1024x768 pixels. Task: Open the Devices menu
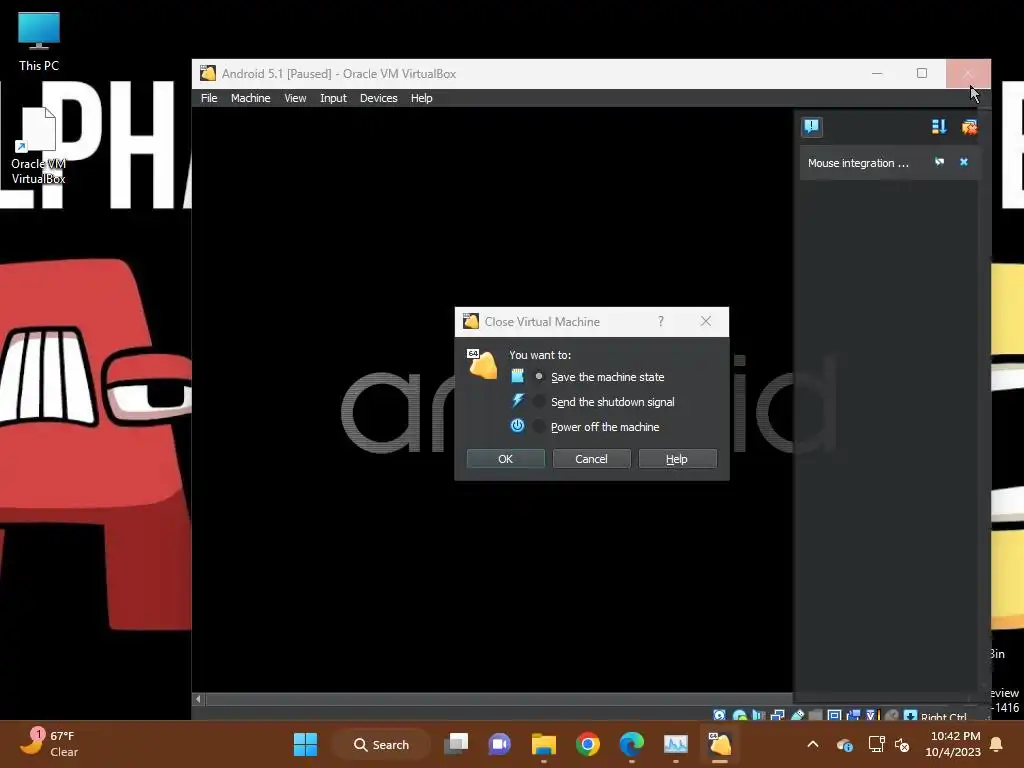(378, 98)
